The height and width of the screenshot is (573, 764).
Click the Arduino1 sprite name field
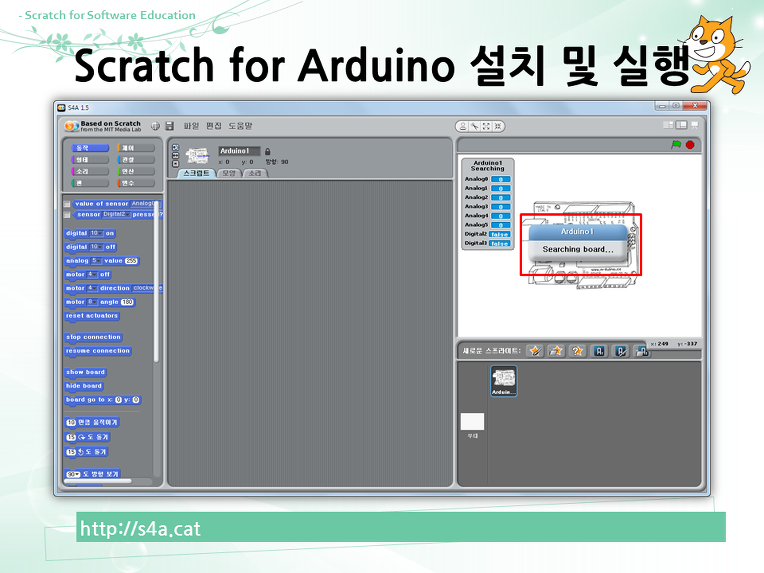click(239, 151)
